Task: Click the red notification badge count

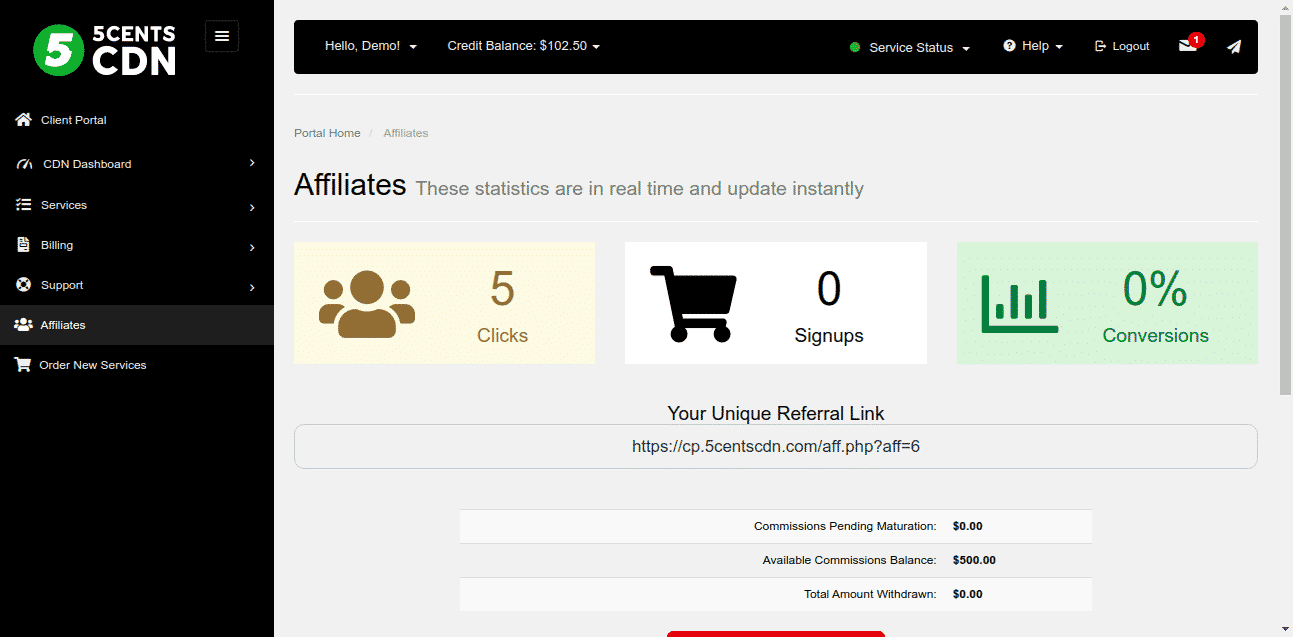Action: pyautogui.click(x=1197, y=39)
